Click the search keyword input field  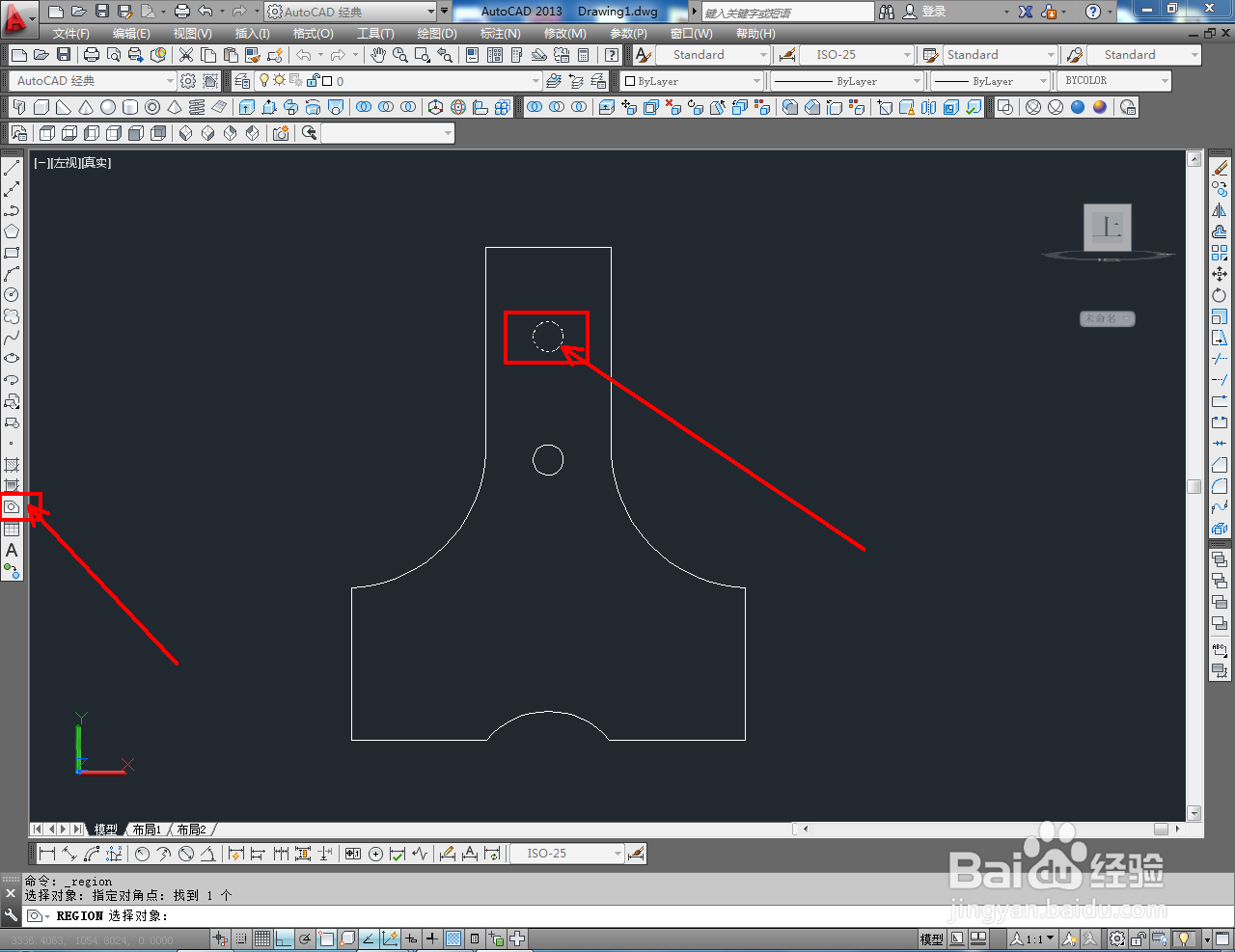pos(787,13)
